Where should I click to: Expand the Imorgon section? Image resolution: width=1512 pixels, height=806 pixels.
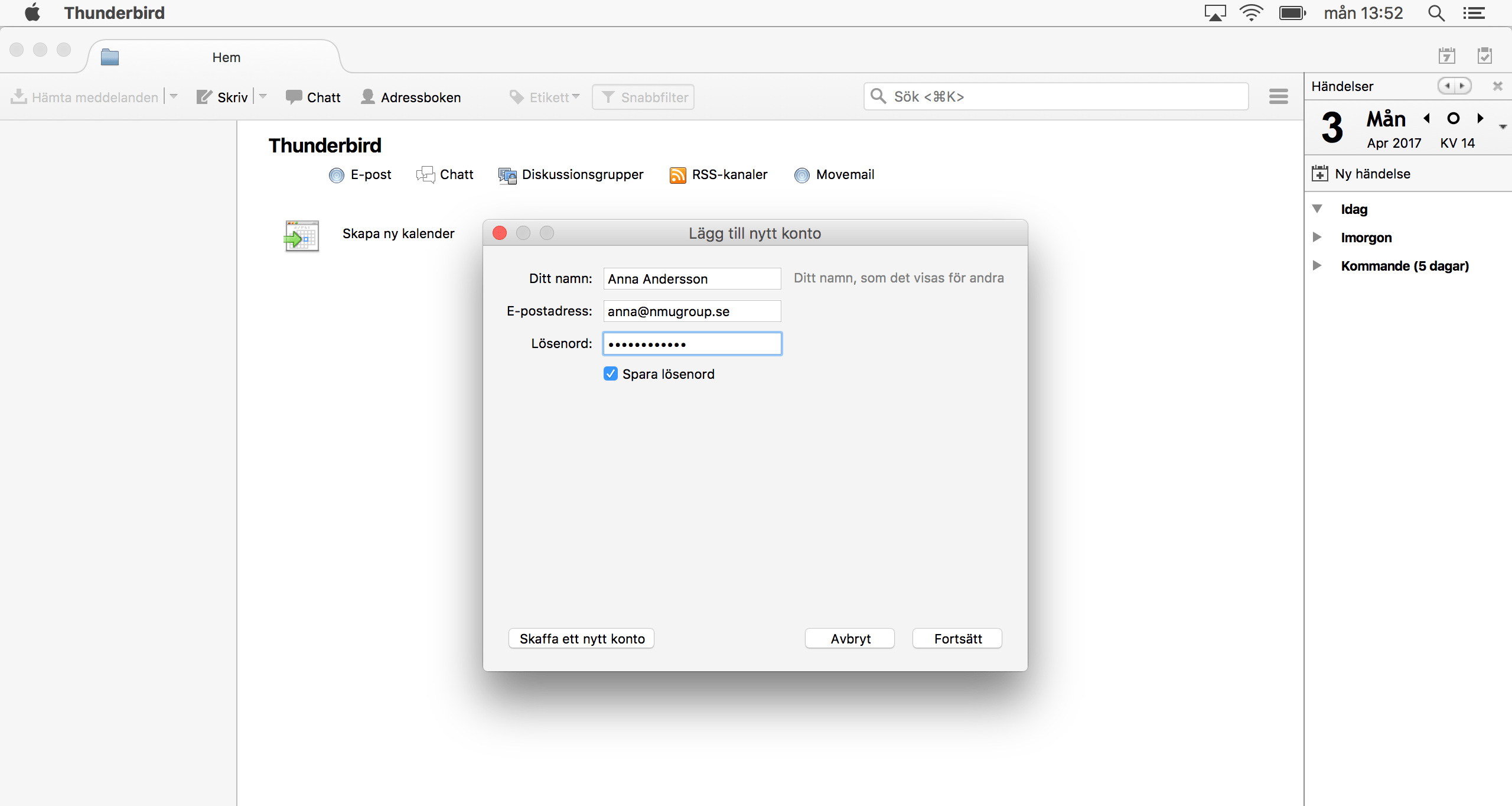point(1317,238)
